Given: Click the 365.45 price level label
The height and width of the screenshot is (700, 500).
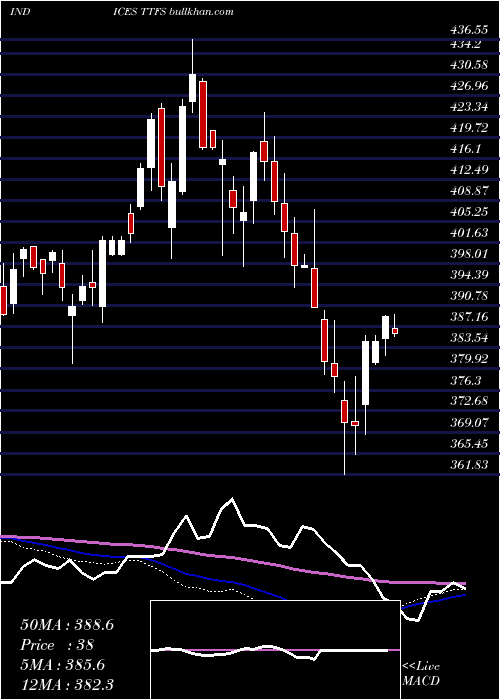Looking at the screenshot, I should pyautogui.click(x=469, y=443).
